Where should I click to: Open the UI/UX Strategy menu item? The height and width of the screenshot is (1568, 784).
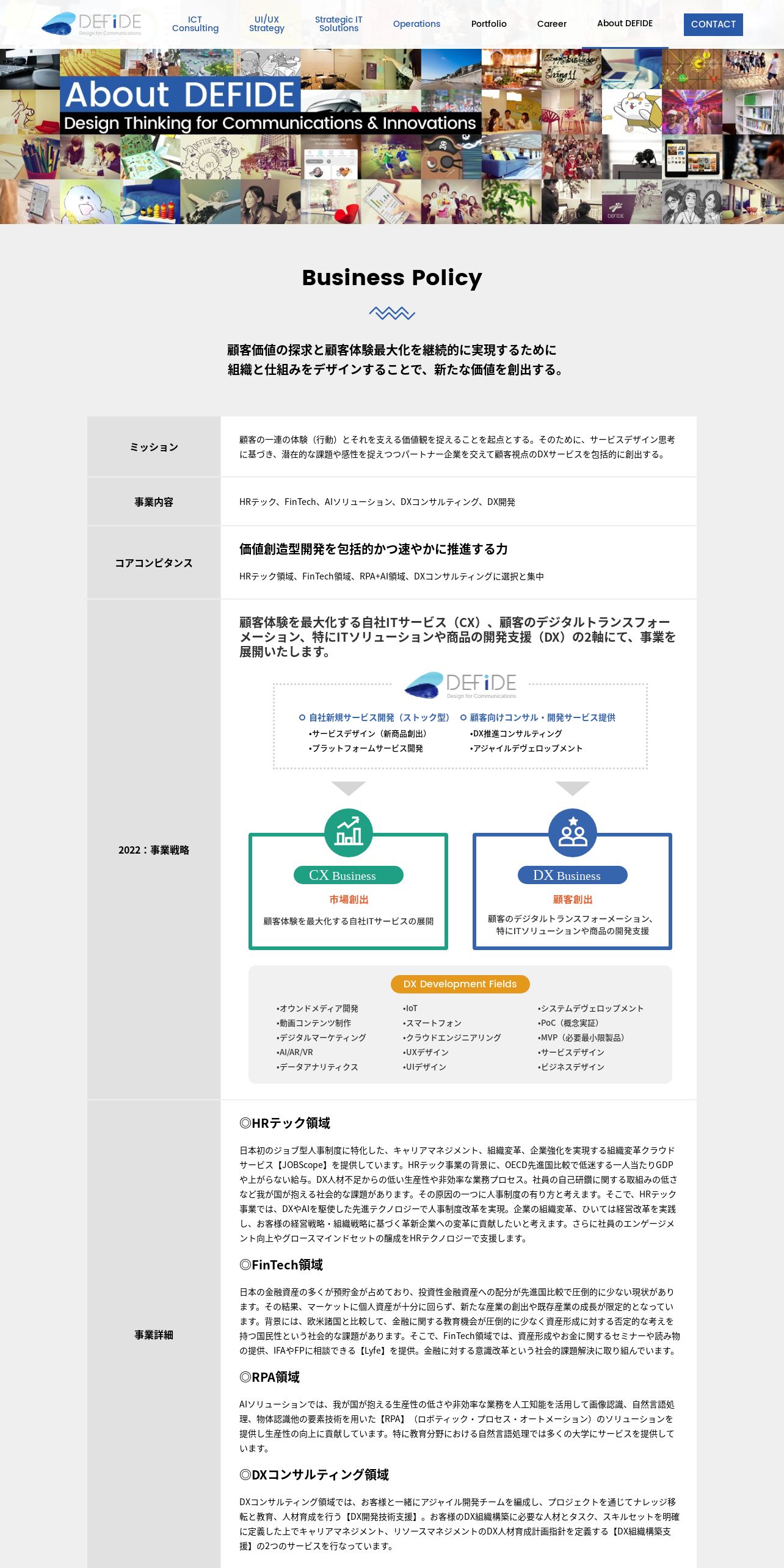coord(267,24)
